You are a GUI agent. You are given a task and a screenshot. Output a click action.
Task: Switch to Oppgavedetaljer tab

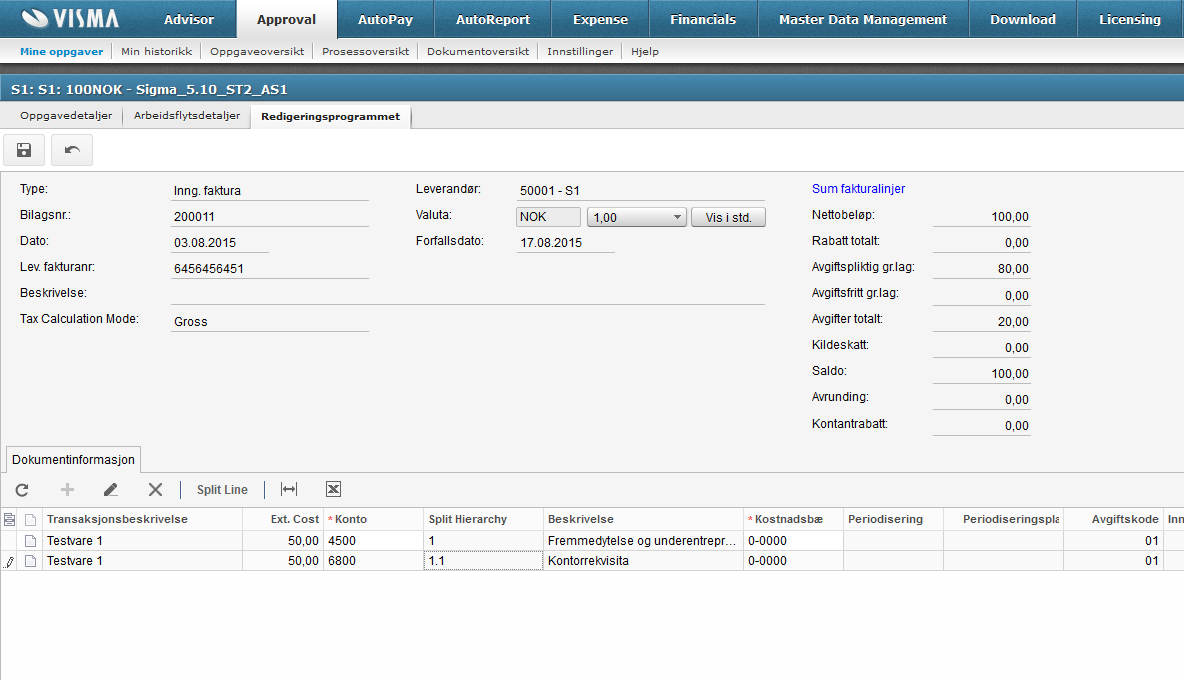pyautogui.click(x=66, y=115)
